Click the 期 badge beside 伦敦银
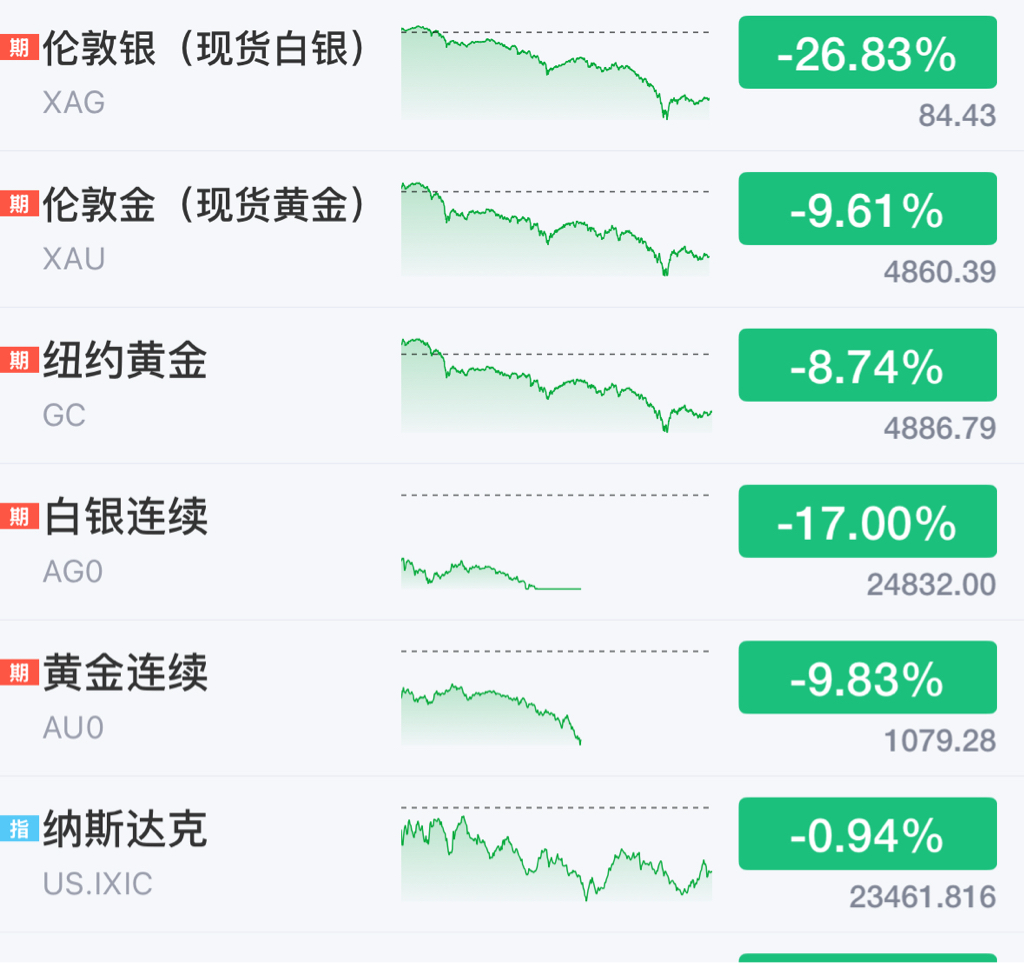Screen dimensions: 1024x963 coord(19,48)
